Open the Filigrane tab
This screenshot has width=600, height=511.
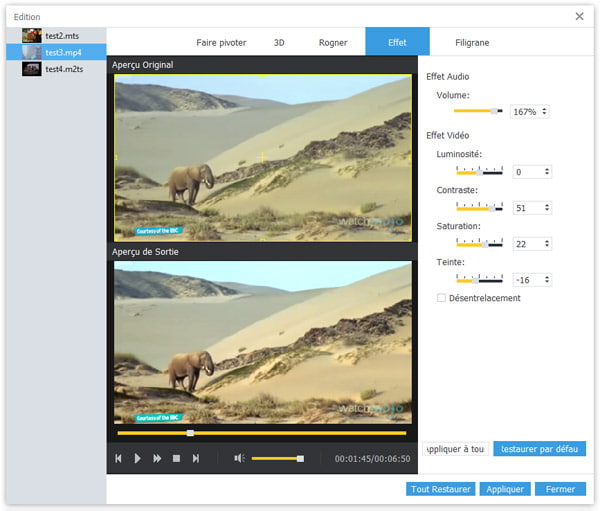pos(472,43)
